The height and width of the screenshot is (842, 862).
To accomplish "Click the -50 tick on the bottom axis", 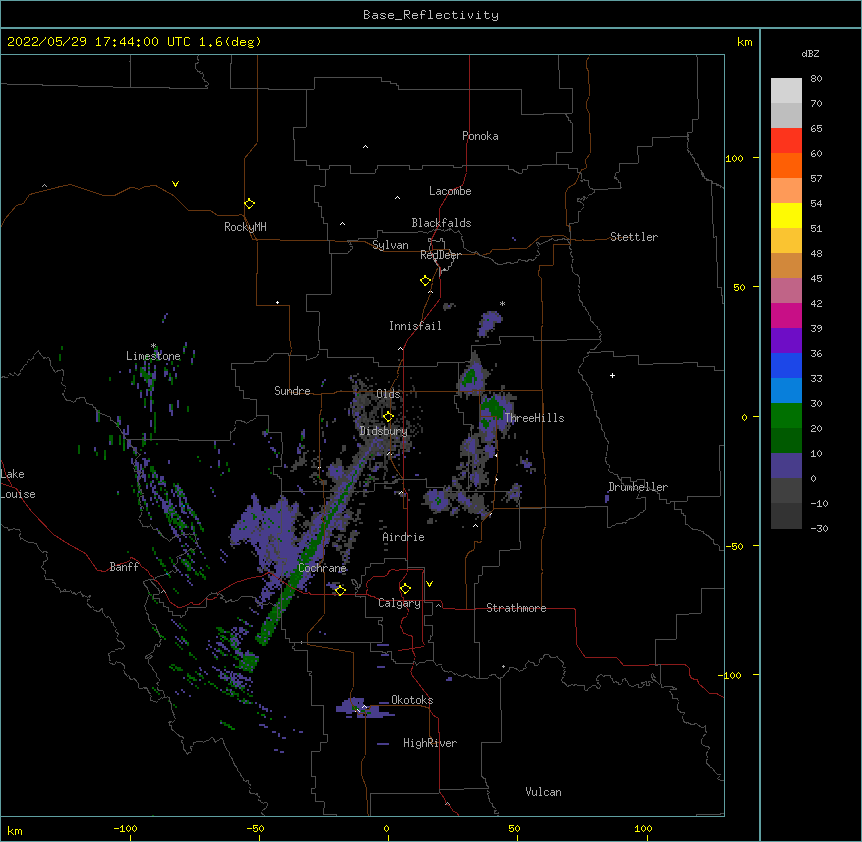I will (x=255, y=829).
